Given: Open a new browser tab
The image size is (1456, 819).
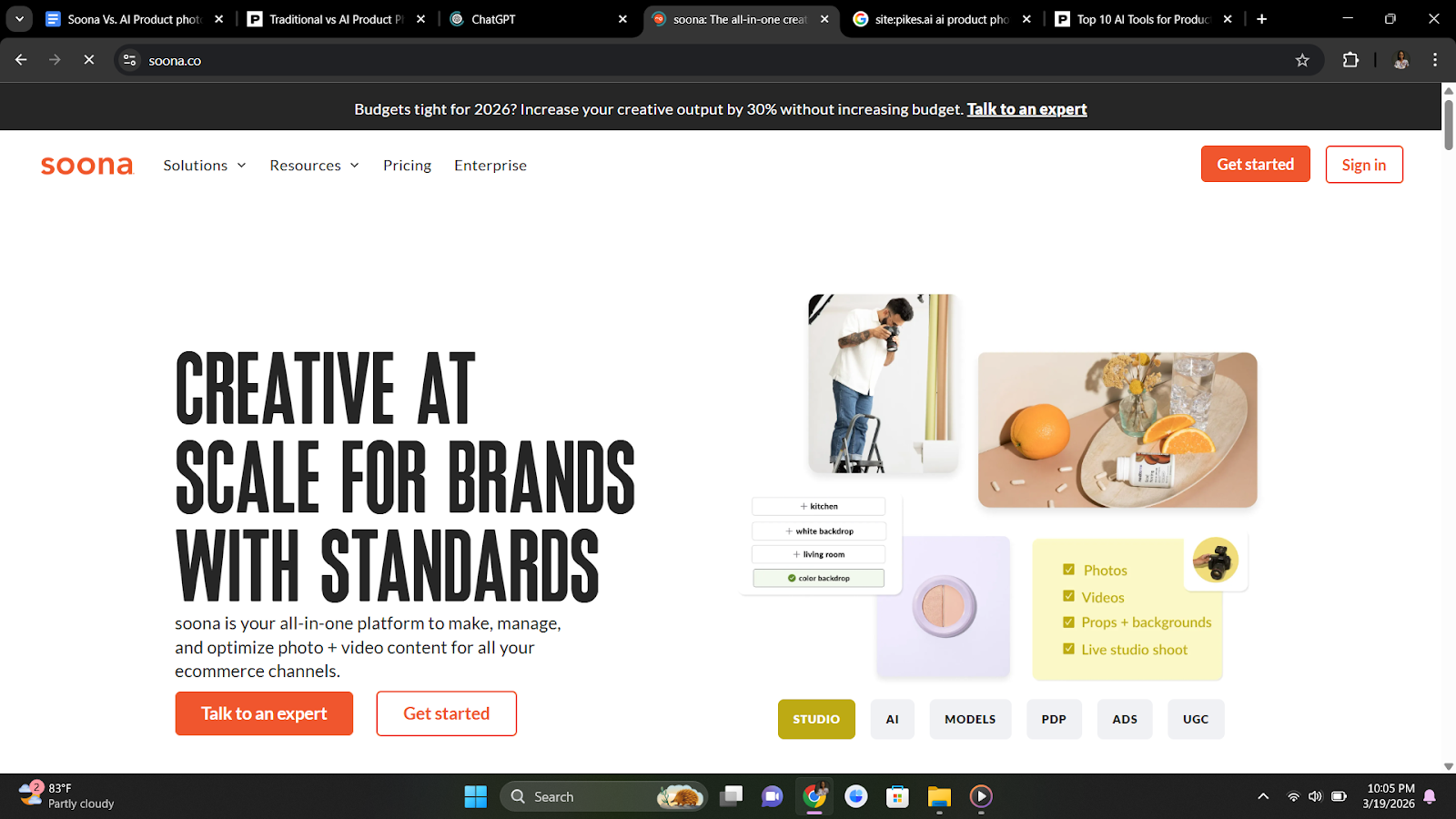Looking at the screenshot, I should 1261,19.
